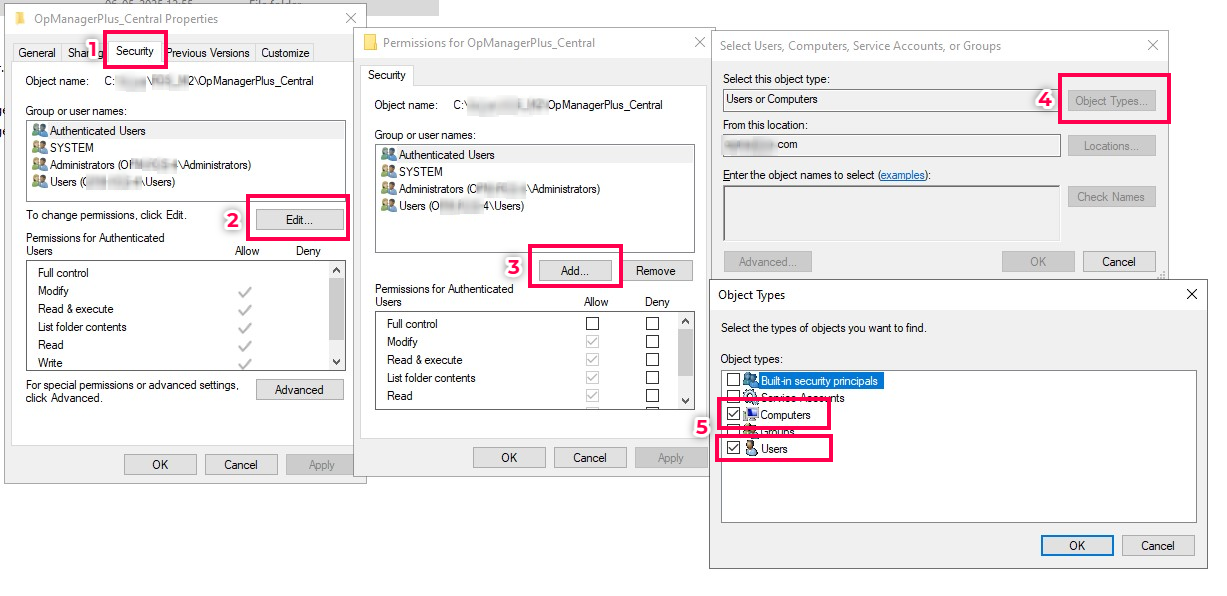The image size is (1227, 596).
Task: Click Users group icon in Permissions dialog list
Action: pos(389,205)
